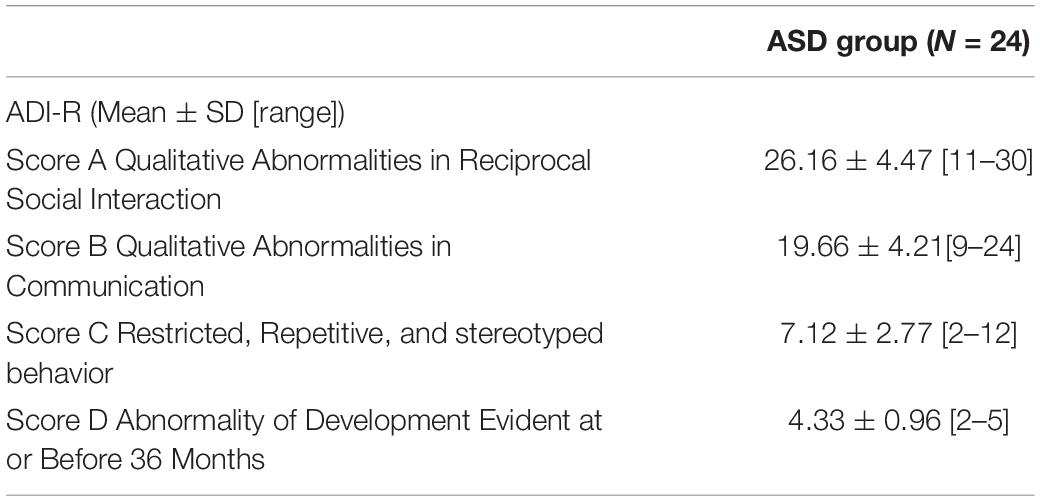Screen dimensions: 1040x501
Task: Click the Social Interaction text line
Action: pyautogui.click(x=113, y=200)
